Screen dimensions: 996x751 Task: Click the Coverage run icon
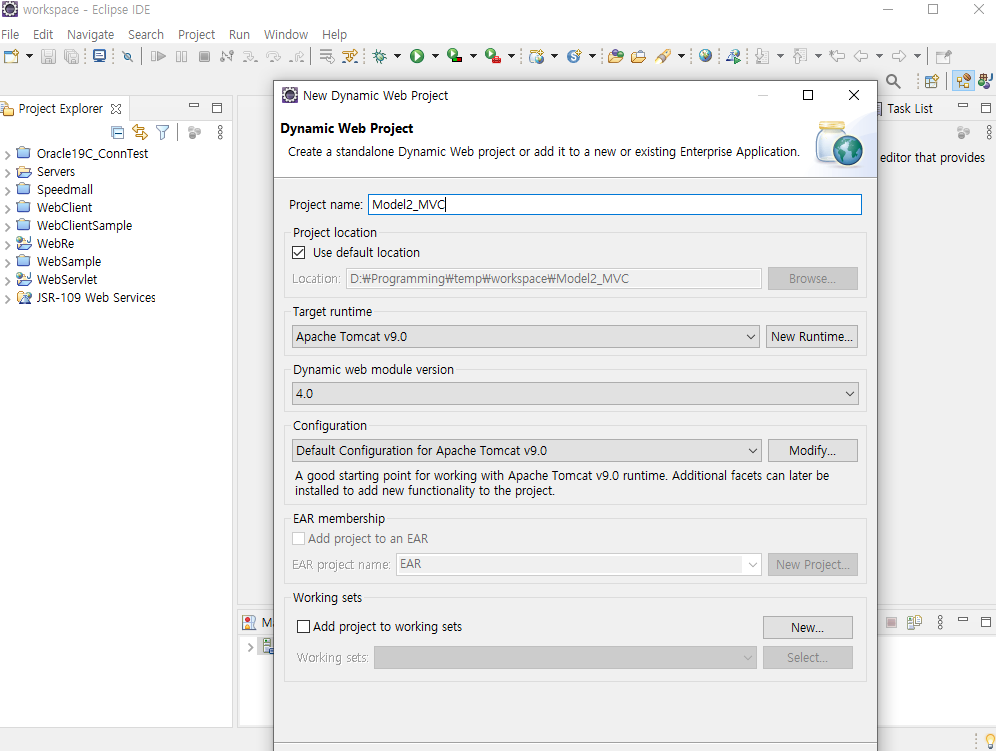coord(454,56)
